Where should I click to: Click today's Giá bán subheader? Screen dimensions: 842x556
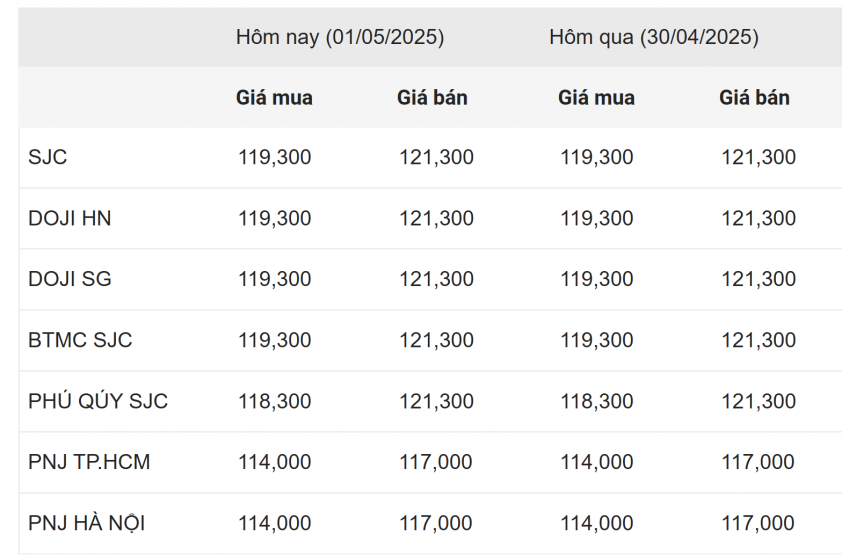pos(432,98)
